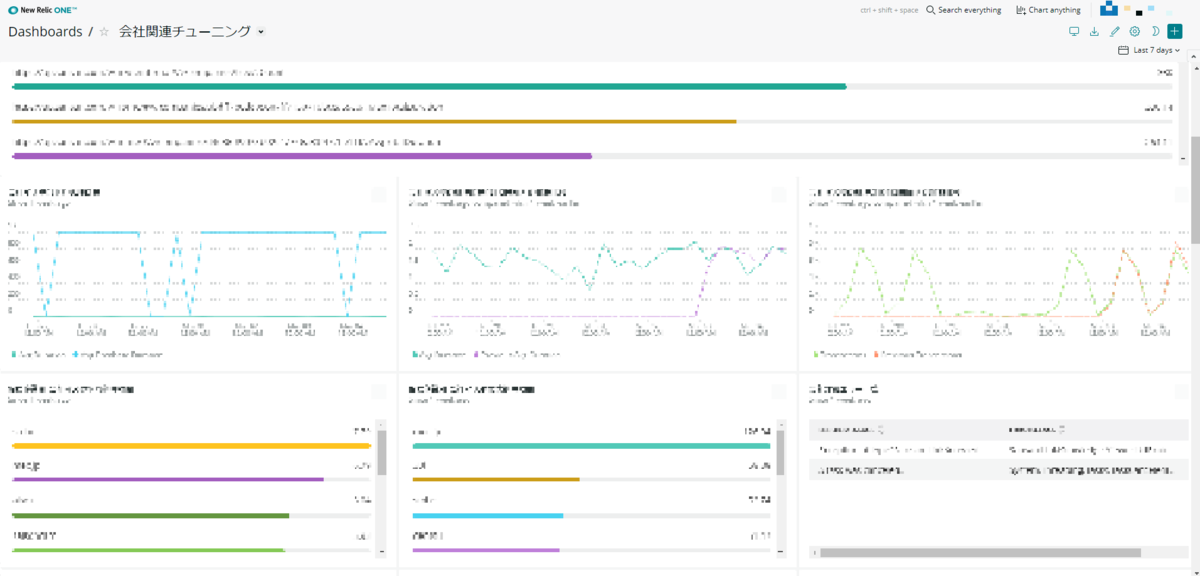
Task: Edit the dashboard with the pencil icon
Action: 1115,32
